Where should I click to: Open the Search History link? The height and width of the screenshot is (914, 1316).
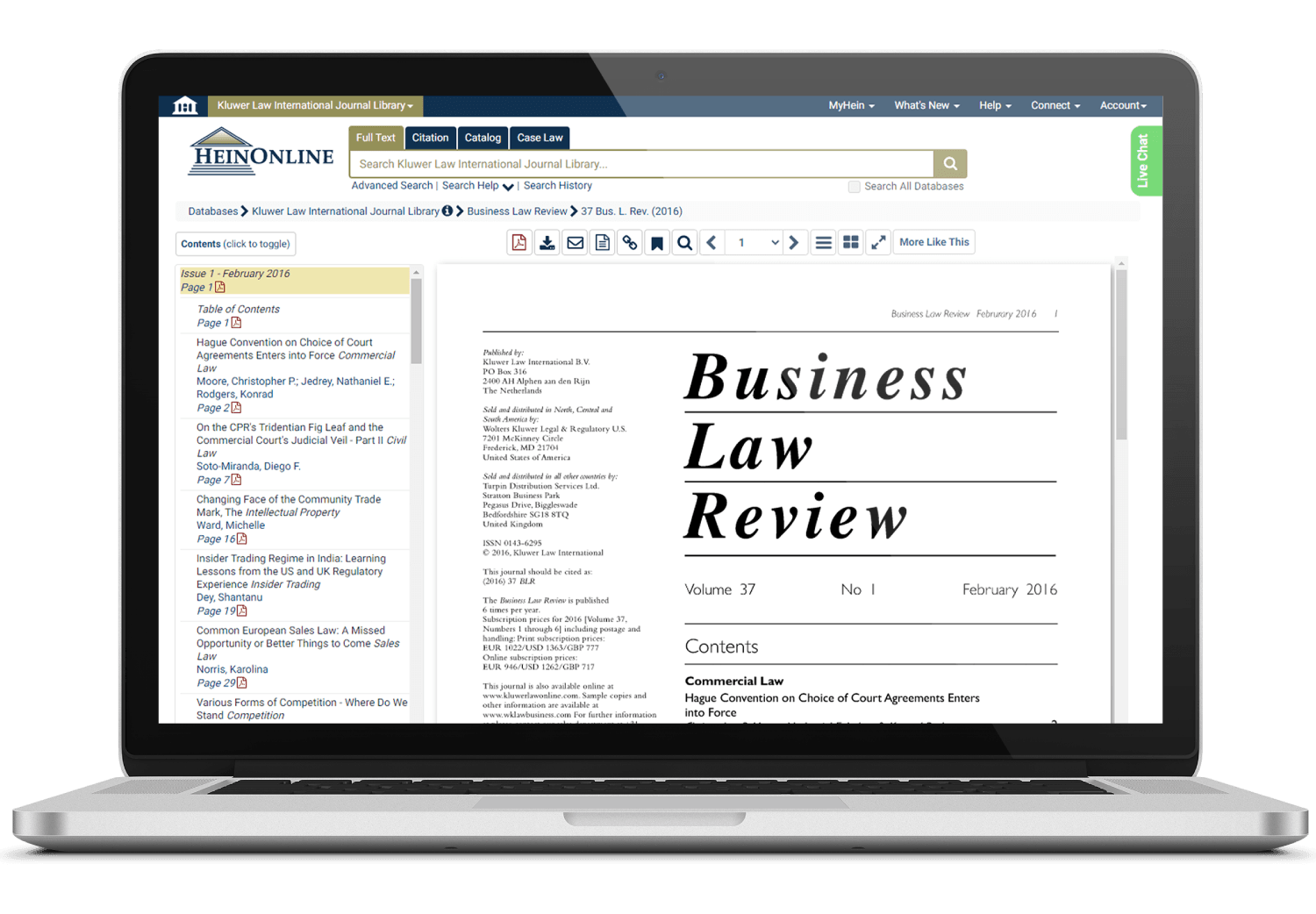click(x=558, y=186)
